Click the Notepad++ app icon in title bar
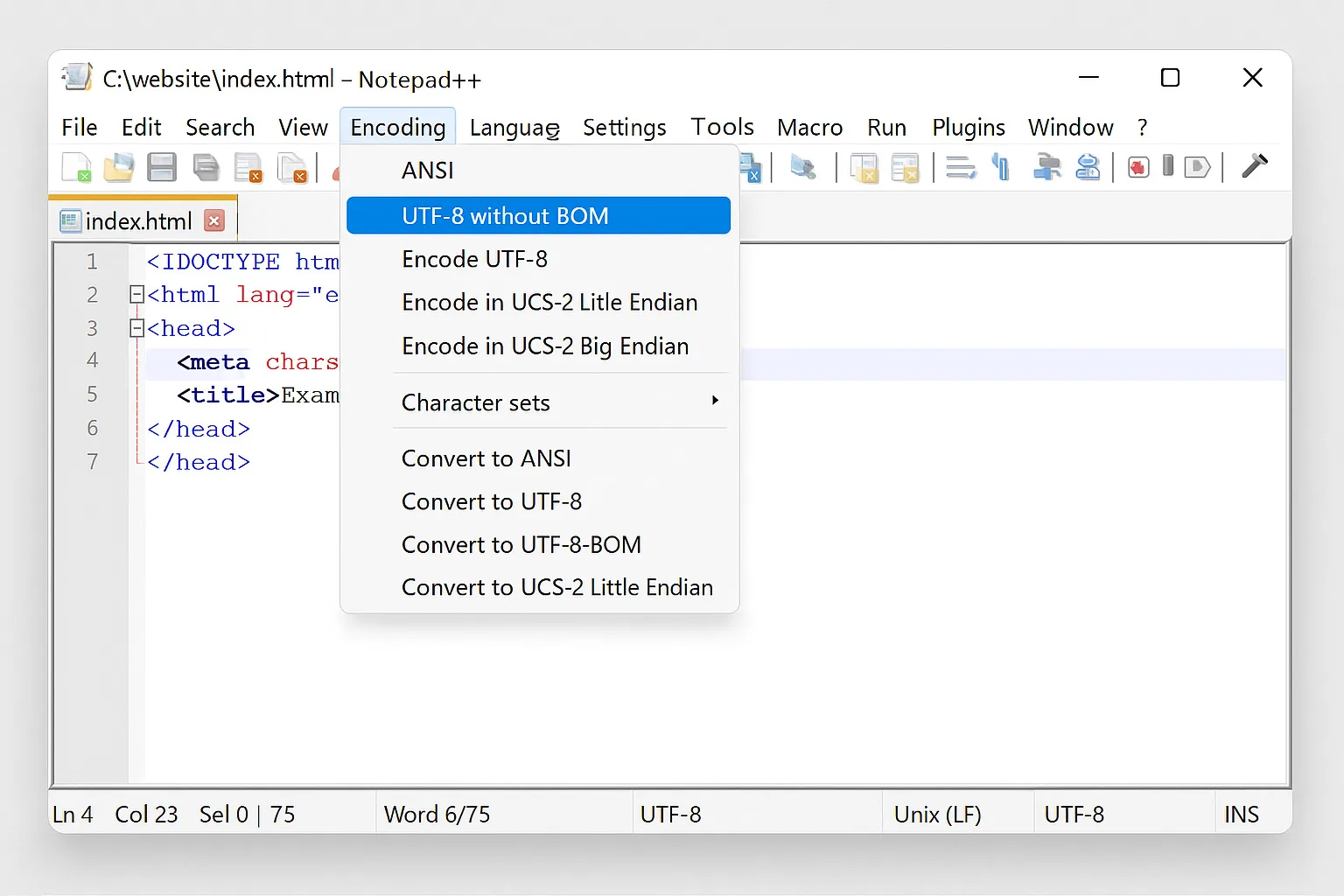Viewport: 1344px width, 896px height. (77, 78)
